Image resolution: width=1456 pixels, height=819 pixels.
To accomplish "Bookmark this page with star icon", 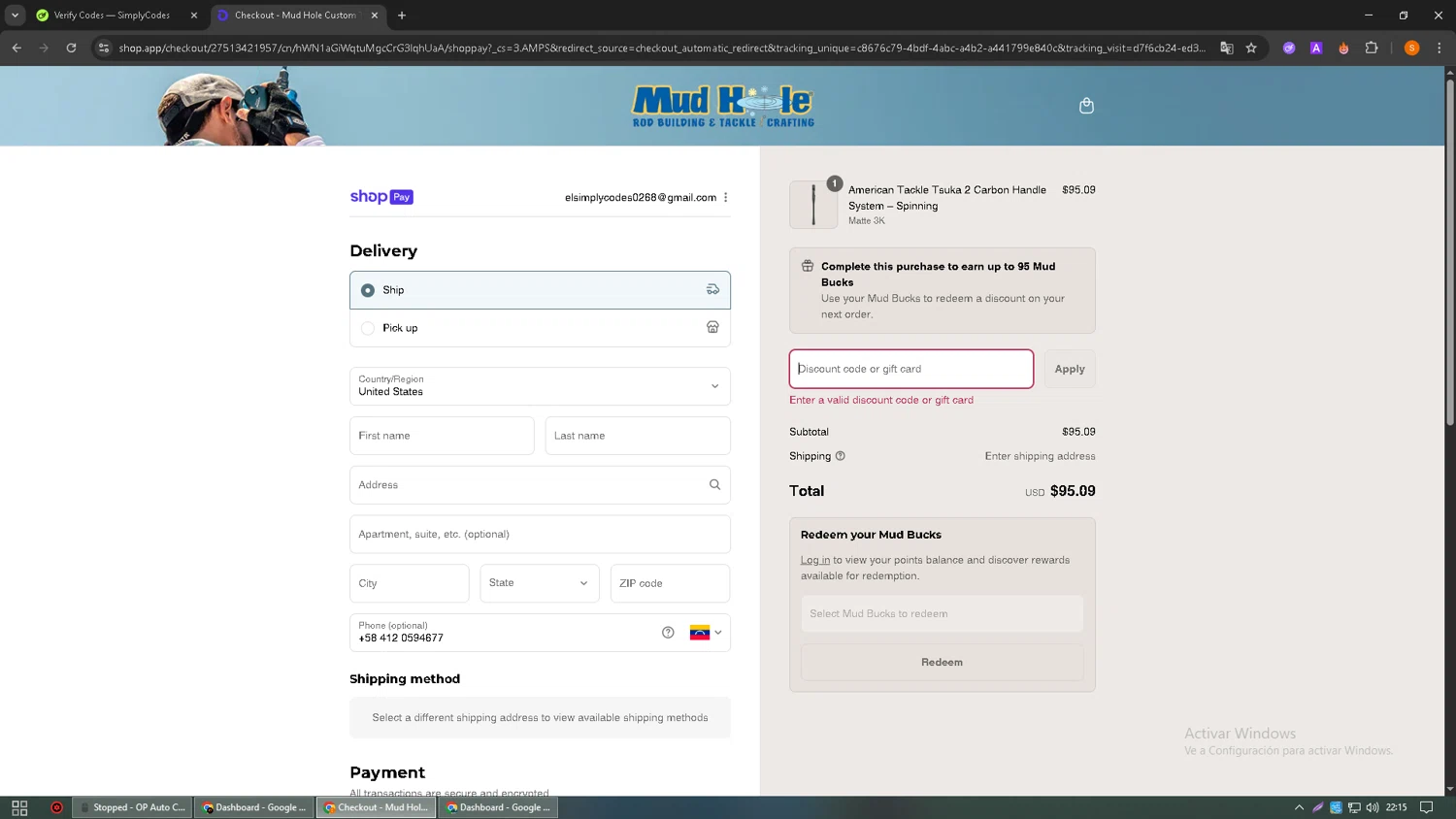I will 1251,48.
